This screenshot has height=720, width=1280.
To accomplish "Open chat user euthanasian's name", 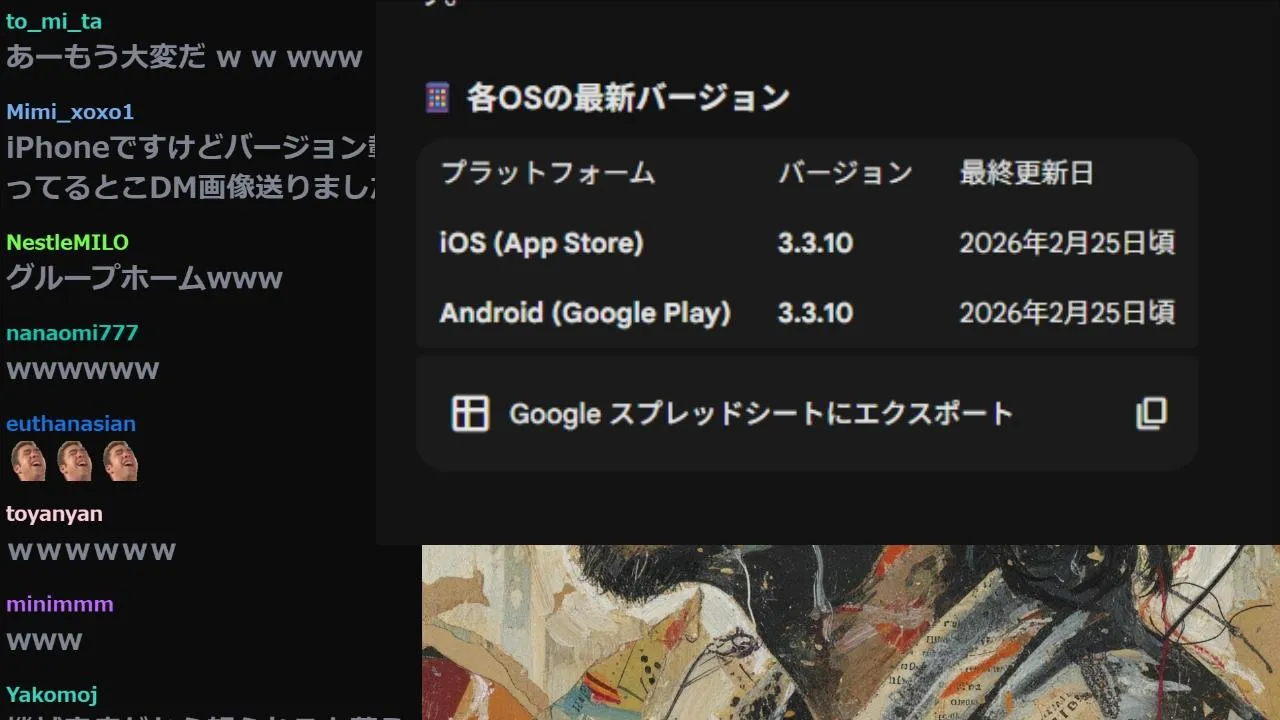I will (71, 423).
